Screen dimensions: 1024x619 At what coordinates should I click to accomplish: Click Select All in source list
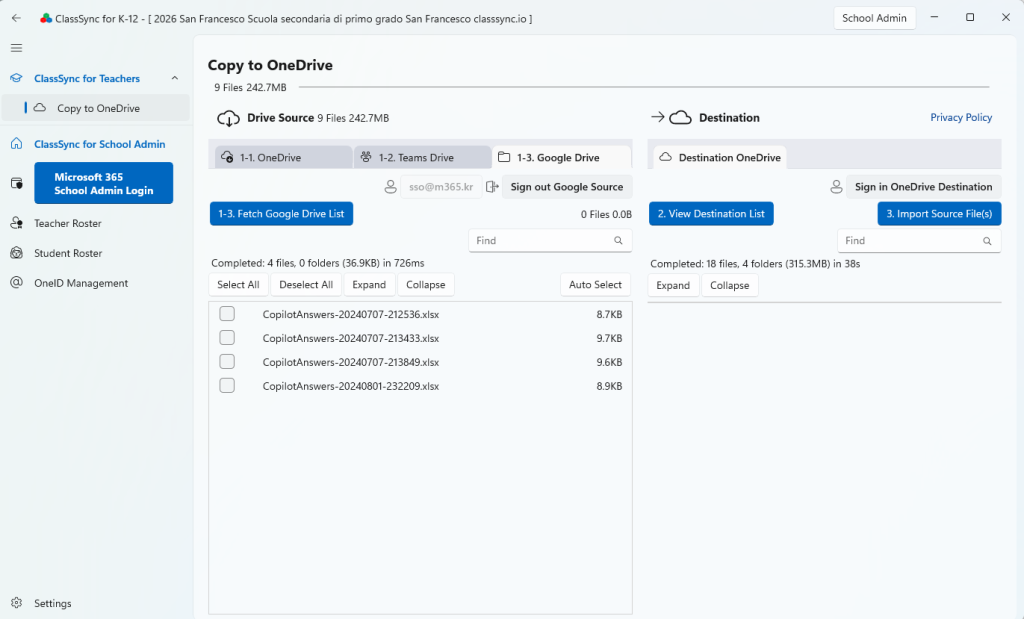(x=238, y=285)
